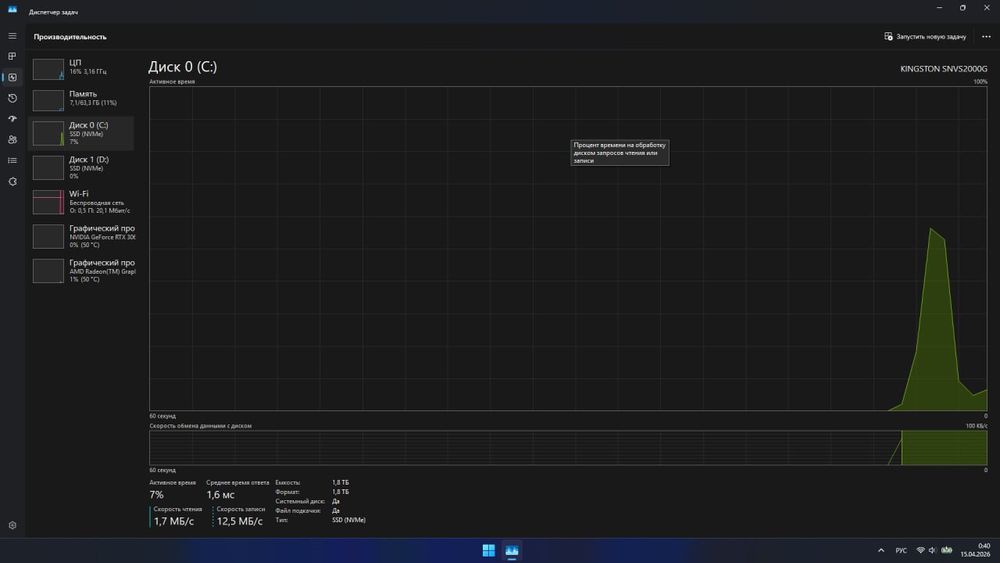Image resolution: width=1000 pixels, height=563 pixels.
Task: Click the Wi-Fi mini graph thumbnail
Action: [x=48, y=202]
